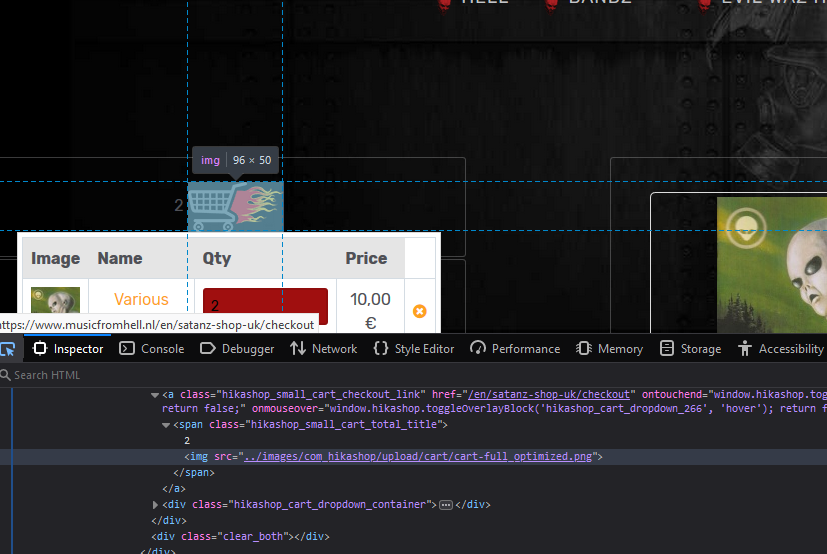The width and height of the screenshot is (827, 554).
Task: Click the ellipsis badge in dropdown_container div
Action: click(x=446, y=505)
